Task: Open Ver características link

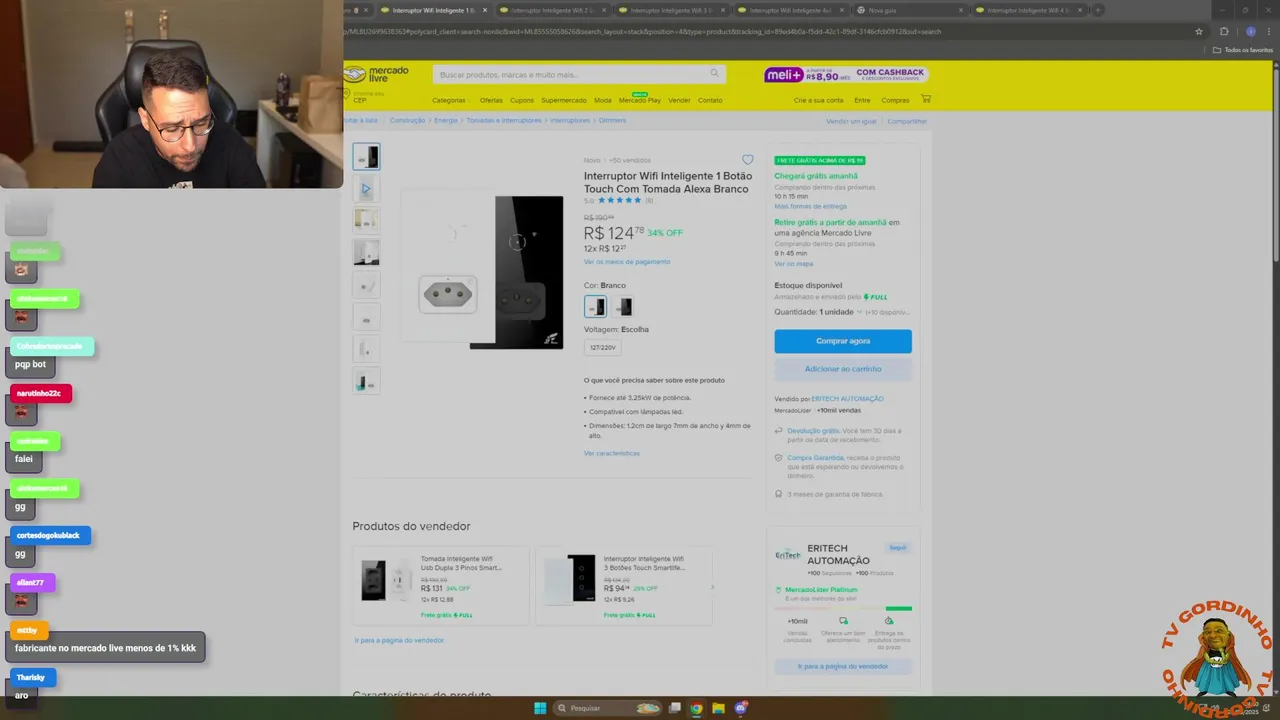Action: tap(612, 453)
